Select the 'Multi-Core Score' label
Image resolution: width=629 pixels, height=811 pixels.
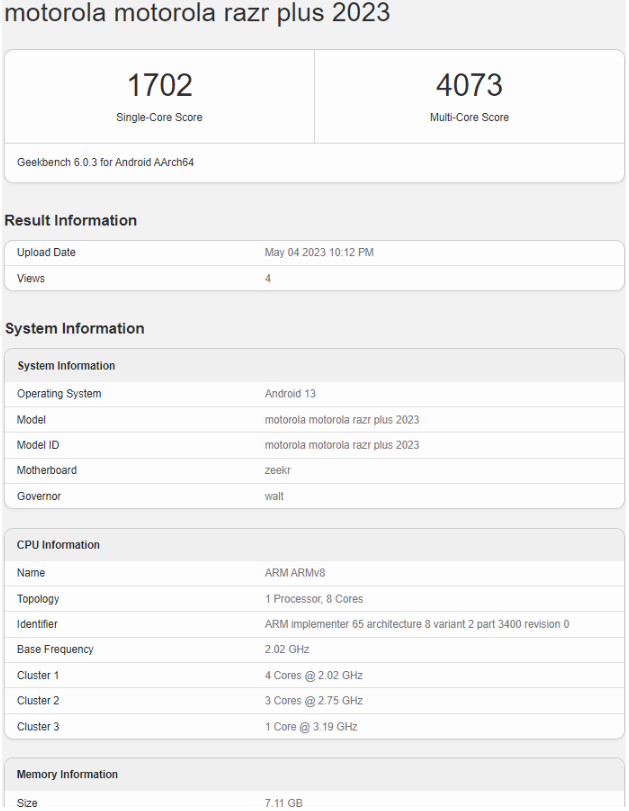469,118
